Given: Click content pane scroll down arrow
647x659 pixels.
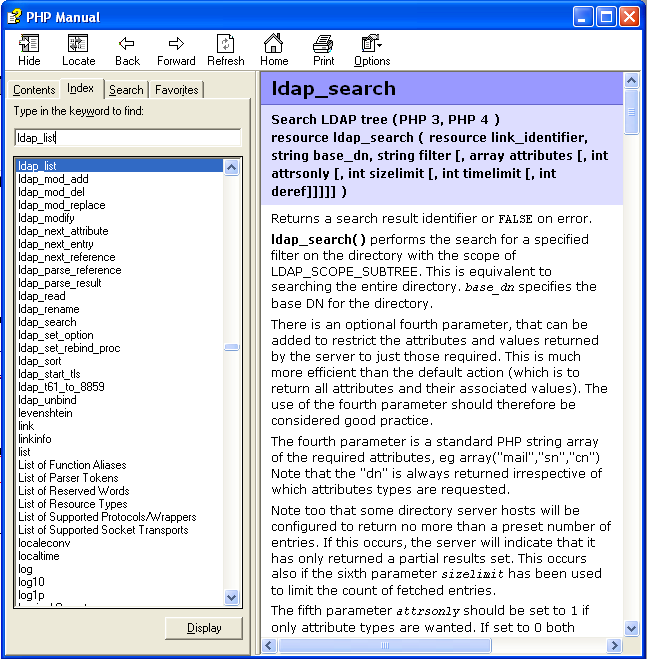Looking at the screenshot, I should click(x=631, y=628).
